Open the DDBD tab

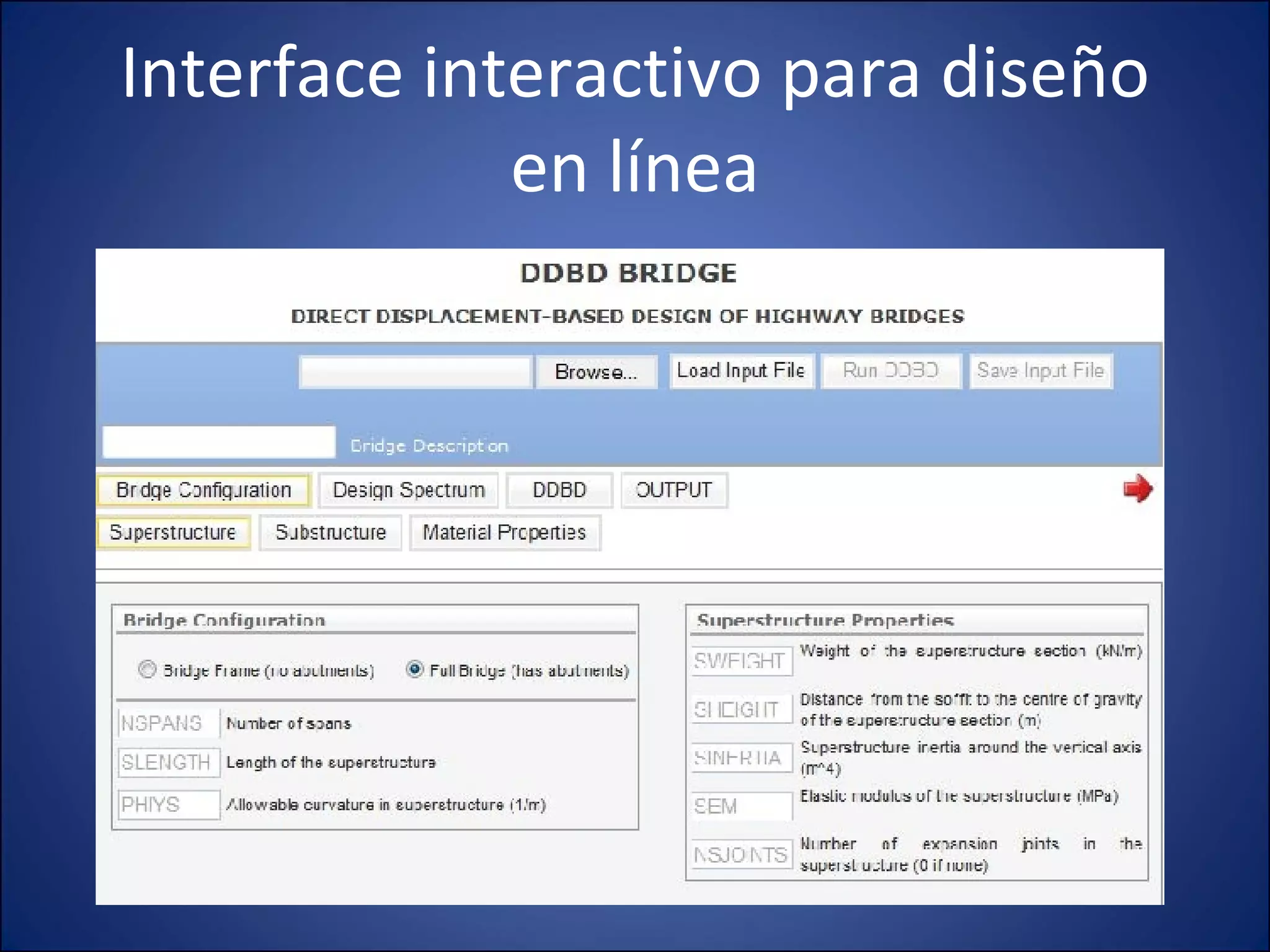pos(559,490)
